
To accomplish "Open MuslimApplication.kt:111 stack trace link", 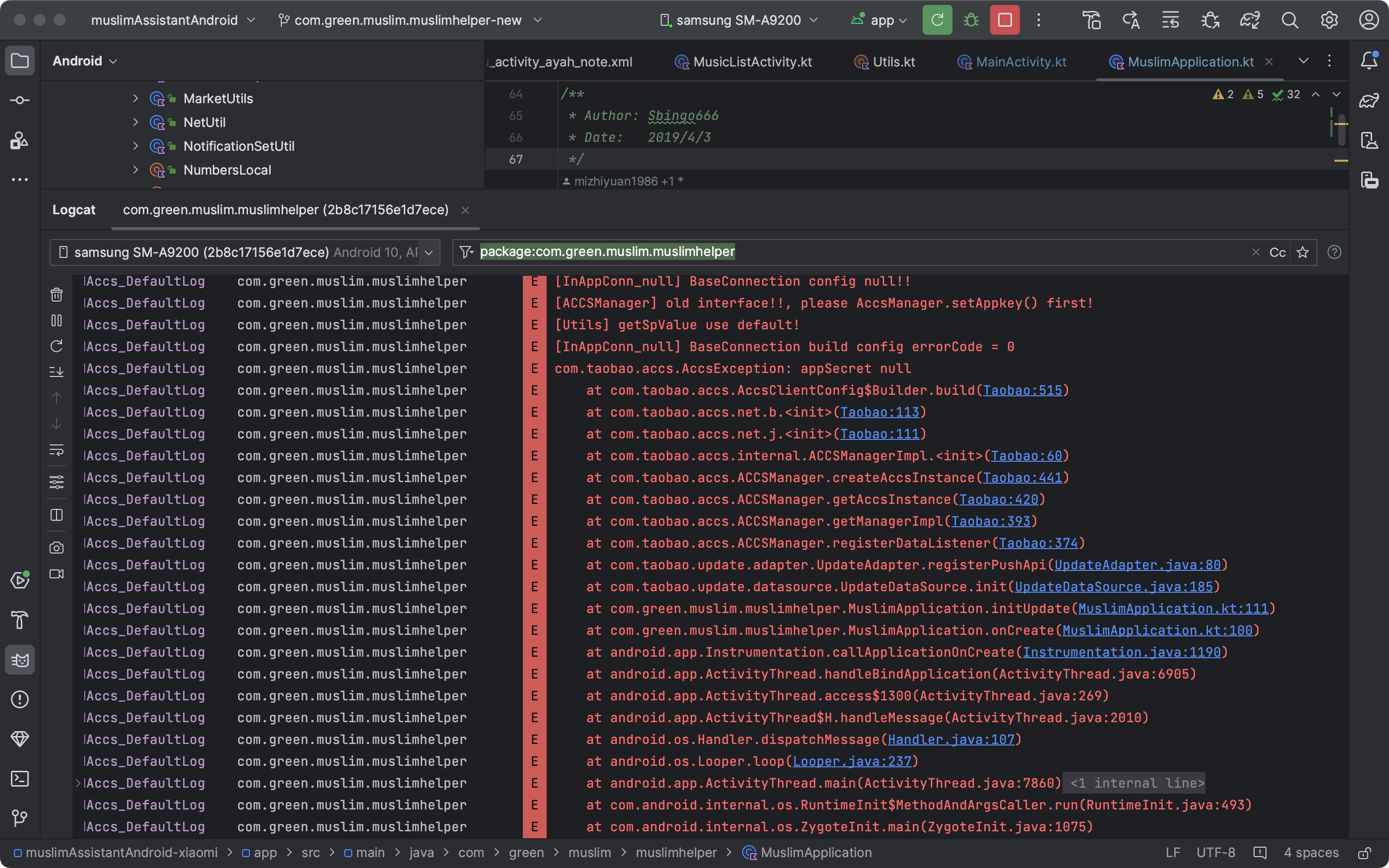I will coord(1173,609).
